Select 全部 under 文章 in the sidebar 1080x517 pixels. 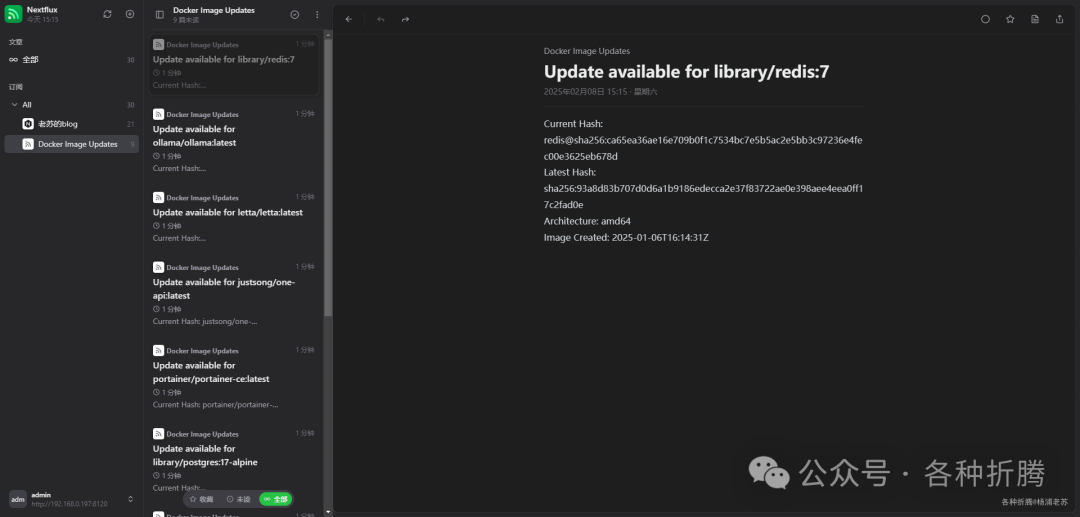[72, 60]
